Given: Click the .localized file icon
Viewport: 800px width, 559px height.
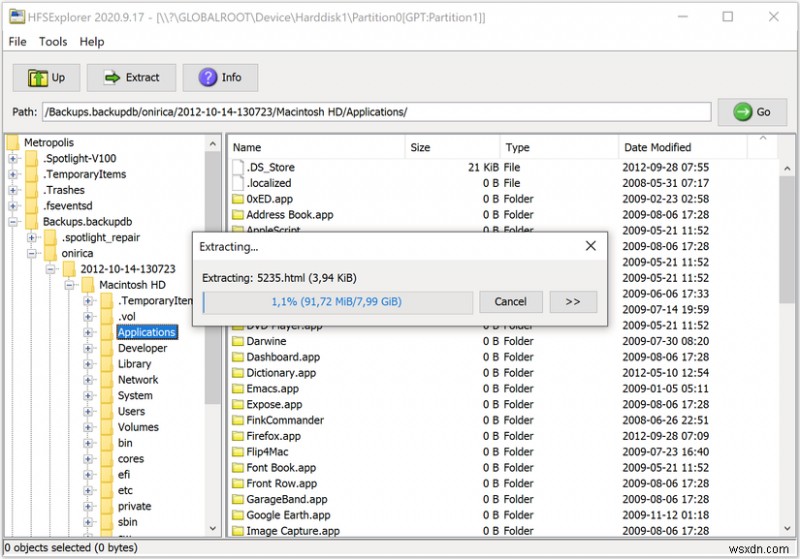Looking at the screenshot, I should [x=238, y=183].
